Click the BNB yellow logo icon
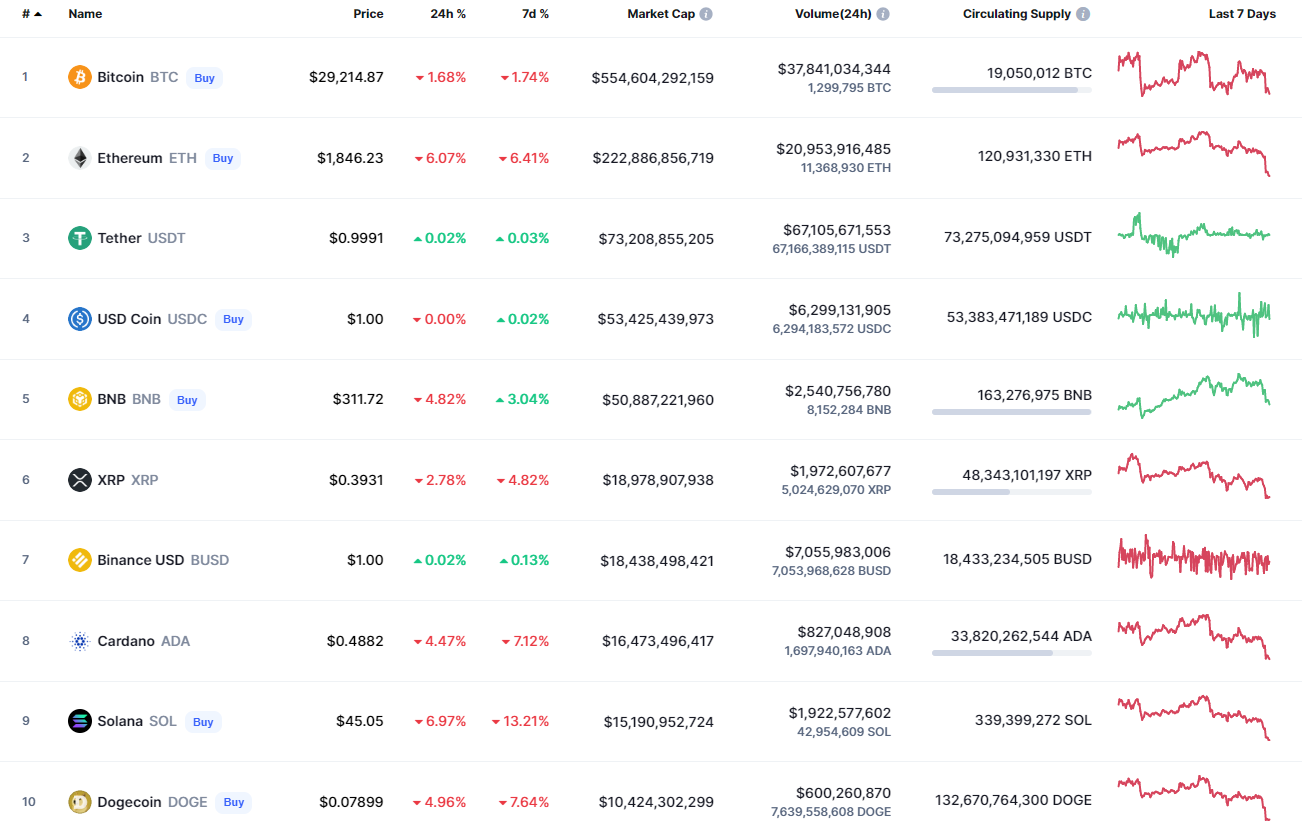The height and width of the screenshot is (834, 1302). pyautogui.click(x=79, y=399)
